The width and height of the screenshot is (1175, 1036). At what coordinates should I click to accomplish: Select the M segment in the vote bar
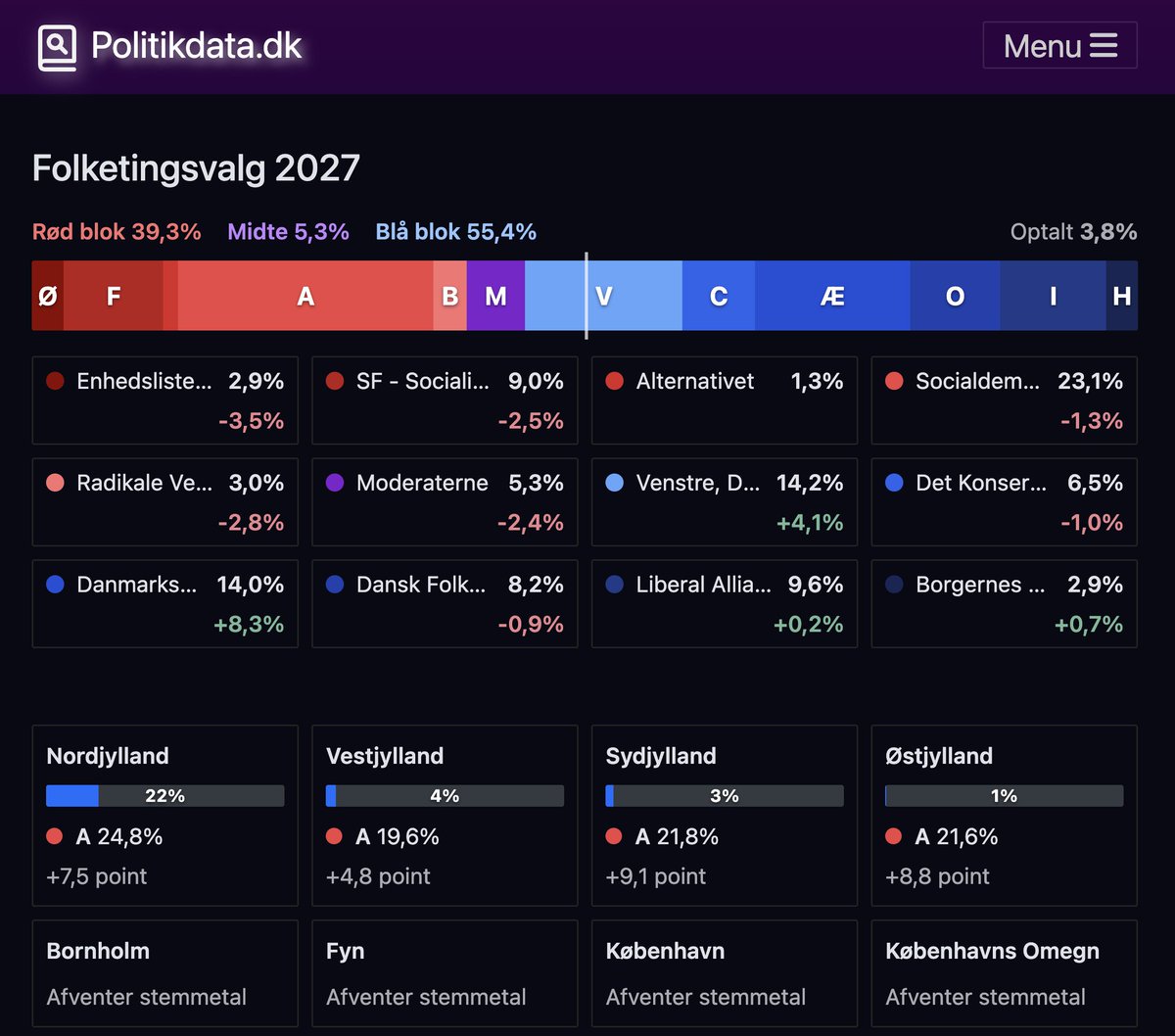pyautogui.click(x=496, y=296)
